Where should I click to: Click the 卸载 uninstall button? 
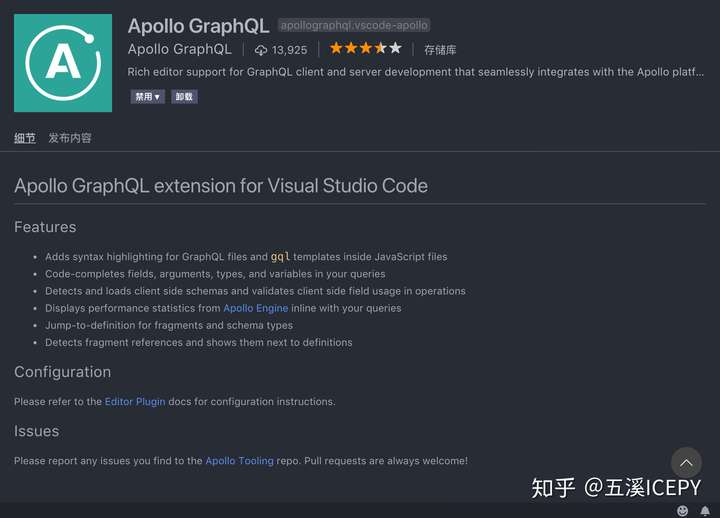tap(184, 96)
